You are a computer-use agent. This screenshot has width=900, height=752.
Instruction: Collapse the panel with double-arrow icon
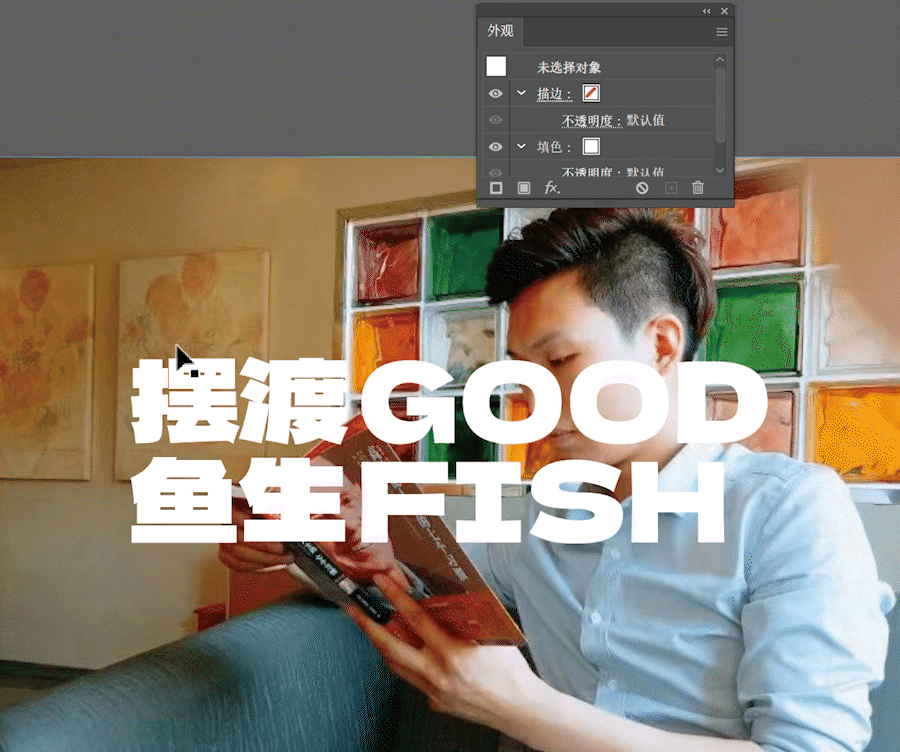pyautogui.click(x=707, y=10)
